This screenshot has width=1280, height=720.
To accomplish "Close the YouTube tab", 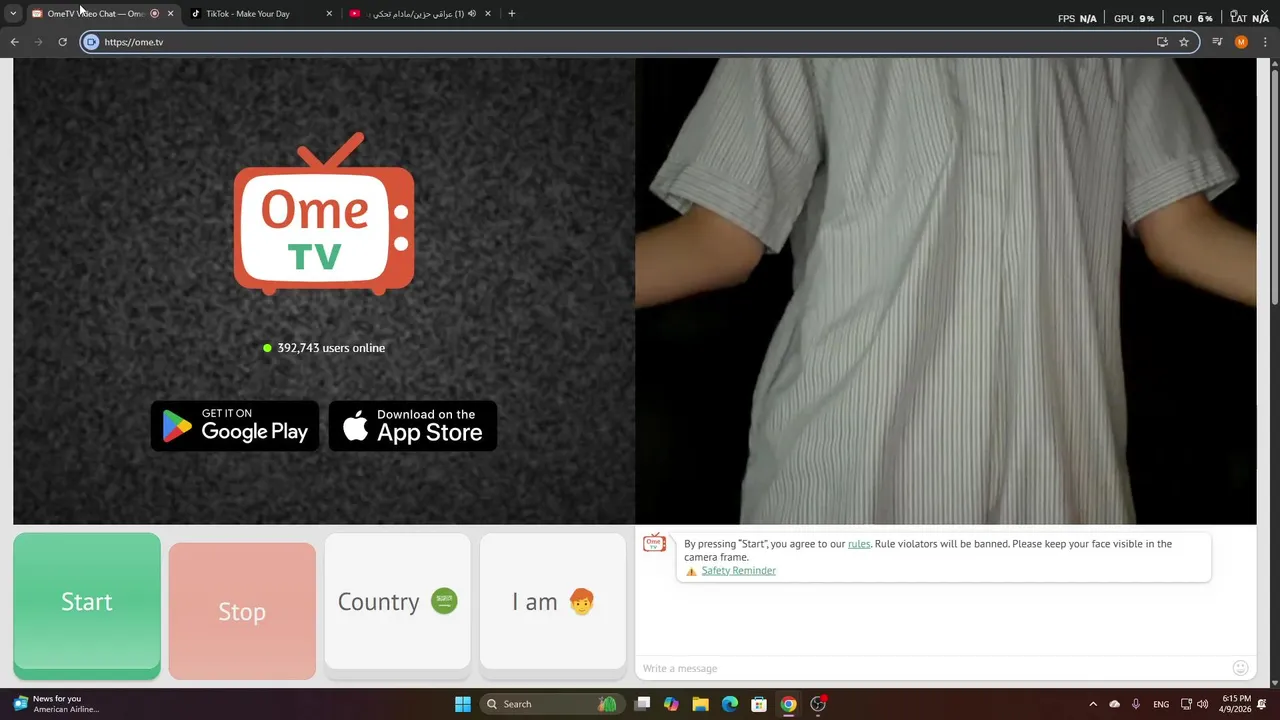I will pyautogui.click(x=488, y=14).
